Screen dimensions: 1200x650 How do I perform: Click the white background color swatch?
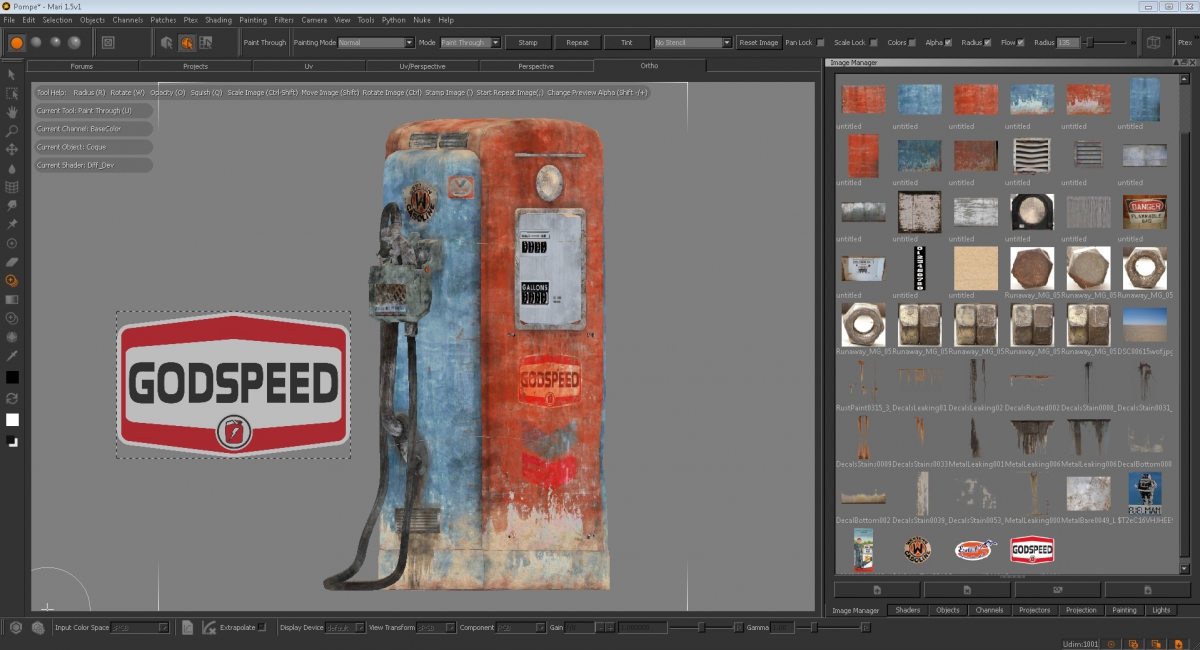click(12, 420)
